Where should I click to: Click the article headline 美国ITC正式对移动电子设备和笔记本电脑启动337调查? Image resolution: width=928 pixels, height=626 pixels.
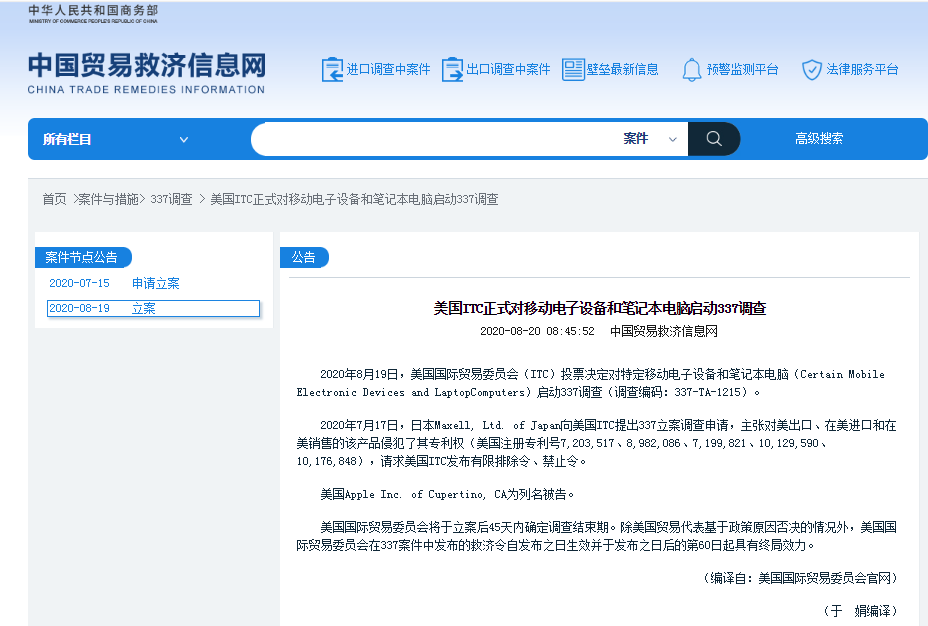pos(600,308)
